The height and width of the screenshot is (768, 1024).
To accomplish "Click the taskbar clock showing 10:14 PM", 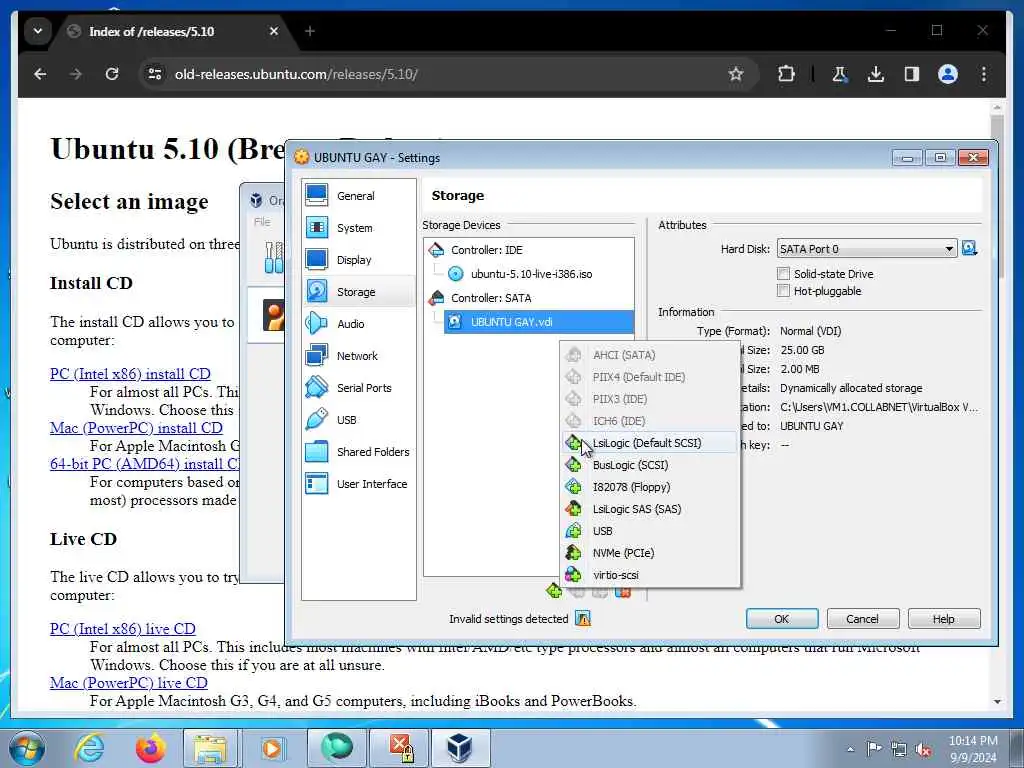I will click(972, 749).
